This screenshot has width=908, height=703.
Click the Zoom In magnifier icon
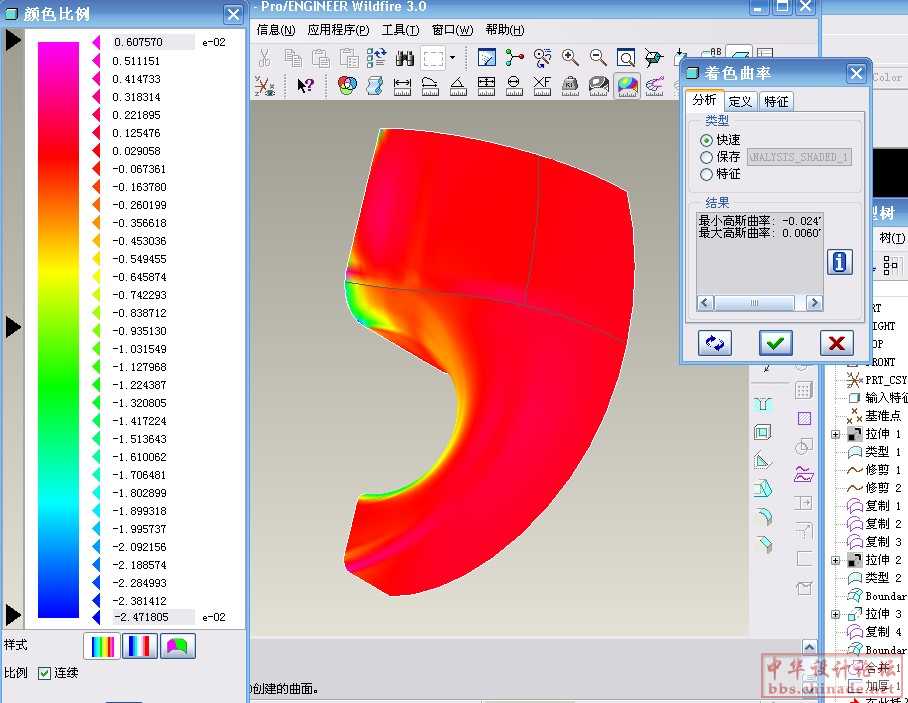click(x=570, y=58)
